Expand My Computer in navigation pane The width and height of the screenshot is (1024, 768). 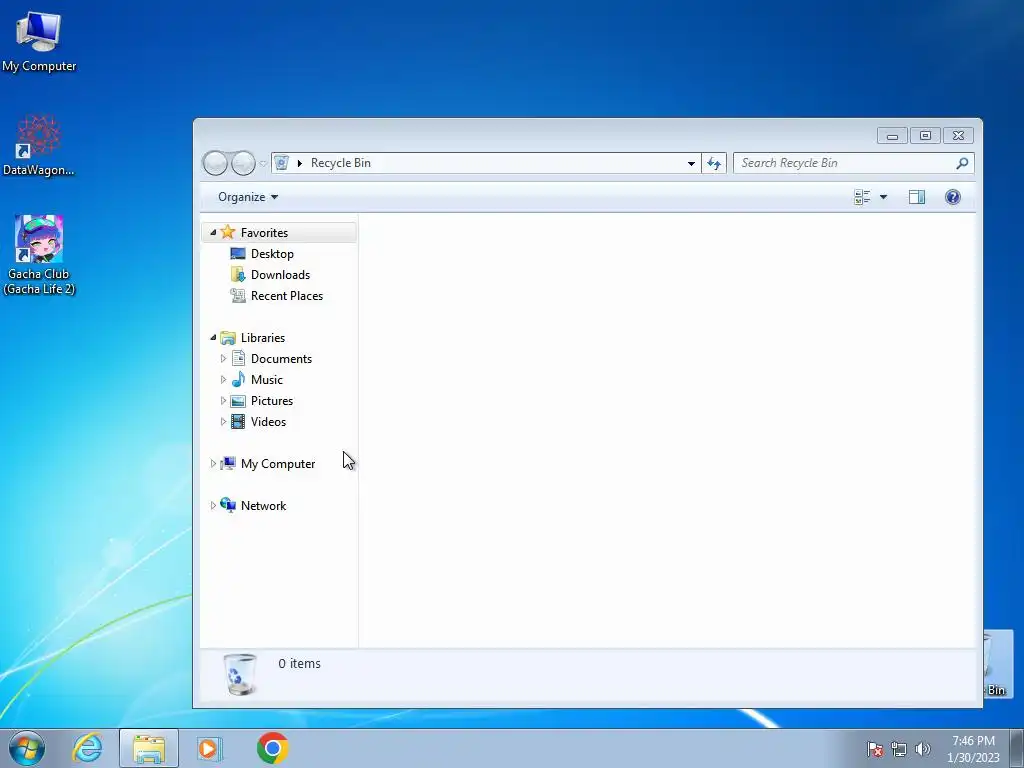tap(213, 464)
